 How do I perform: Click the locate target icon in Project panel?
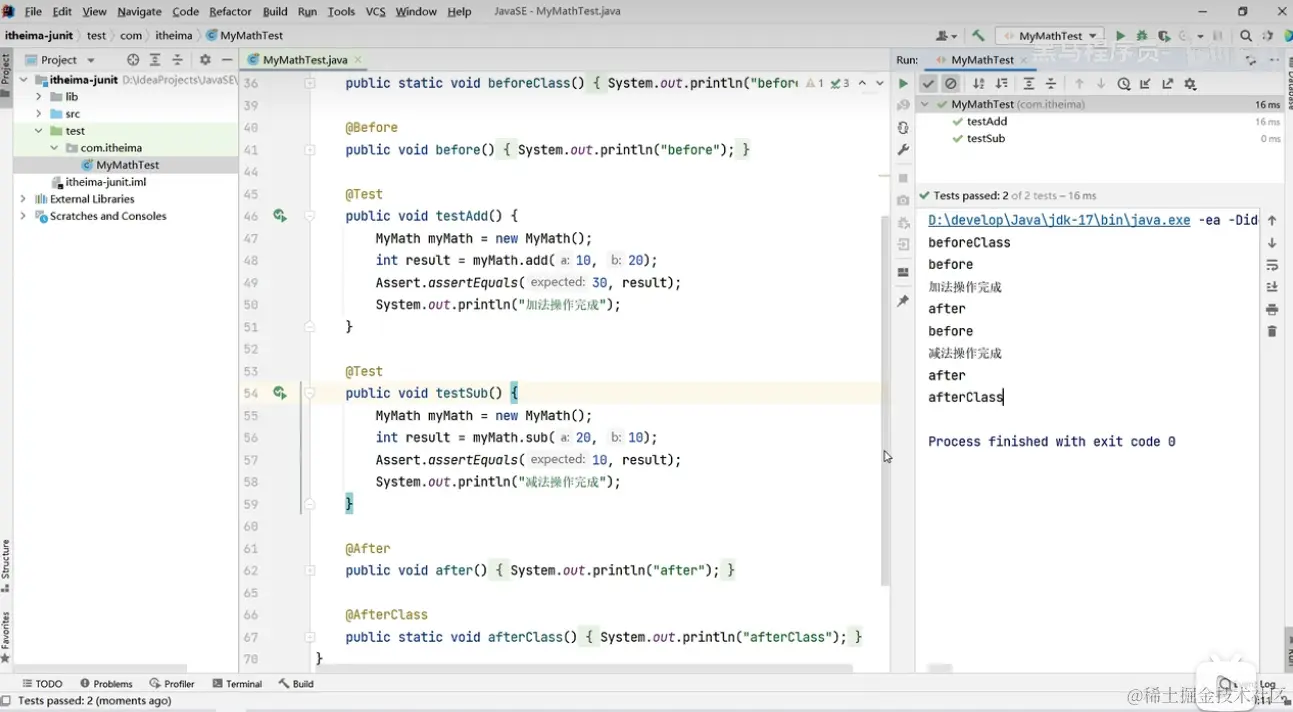tap(133, 60)
